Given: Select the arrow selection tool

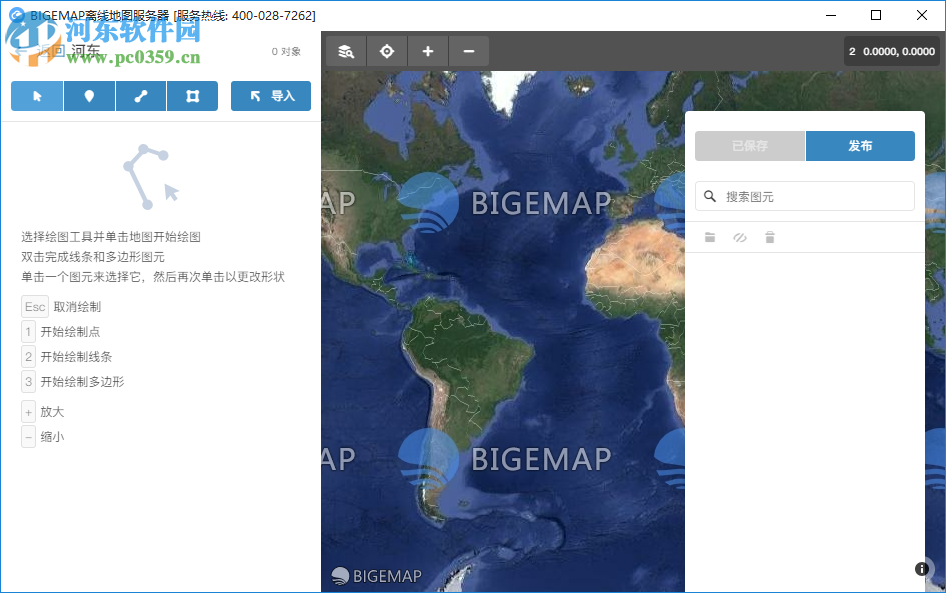Looking at the screenshot, I should tap(37, 95).
